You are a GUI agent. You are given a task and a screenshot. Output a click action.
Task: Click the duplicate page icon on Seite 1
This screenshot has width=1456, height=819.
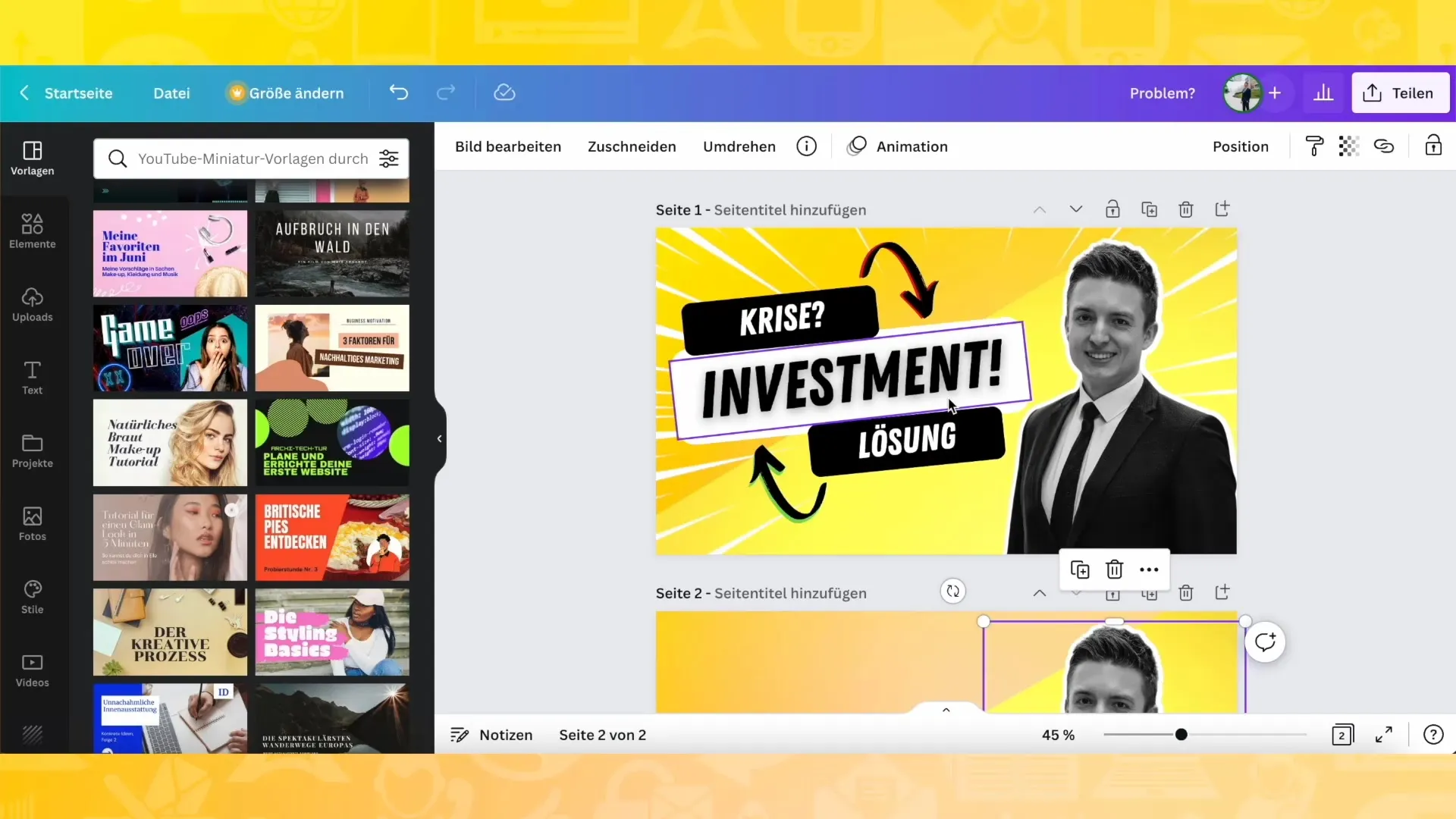tap(1150, 209)
